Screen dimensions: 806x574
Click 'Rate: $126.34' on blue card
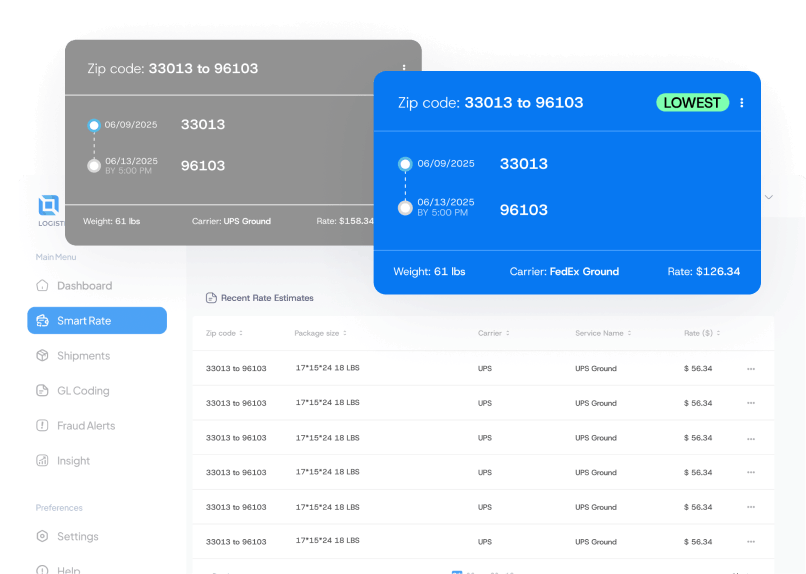[704, 271]
